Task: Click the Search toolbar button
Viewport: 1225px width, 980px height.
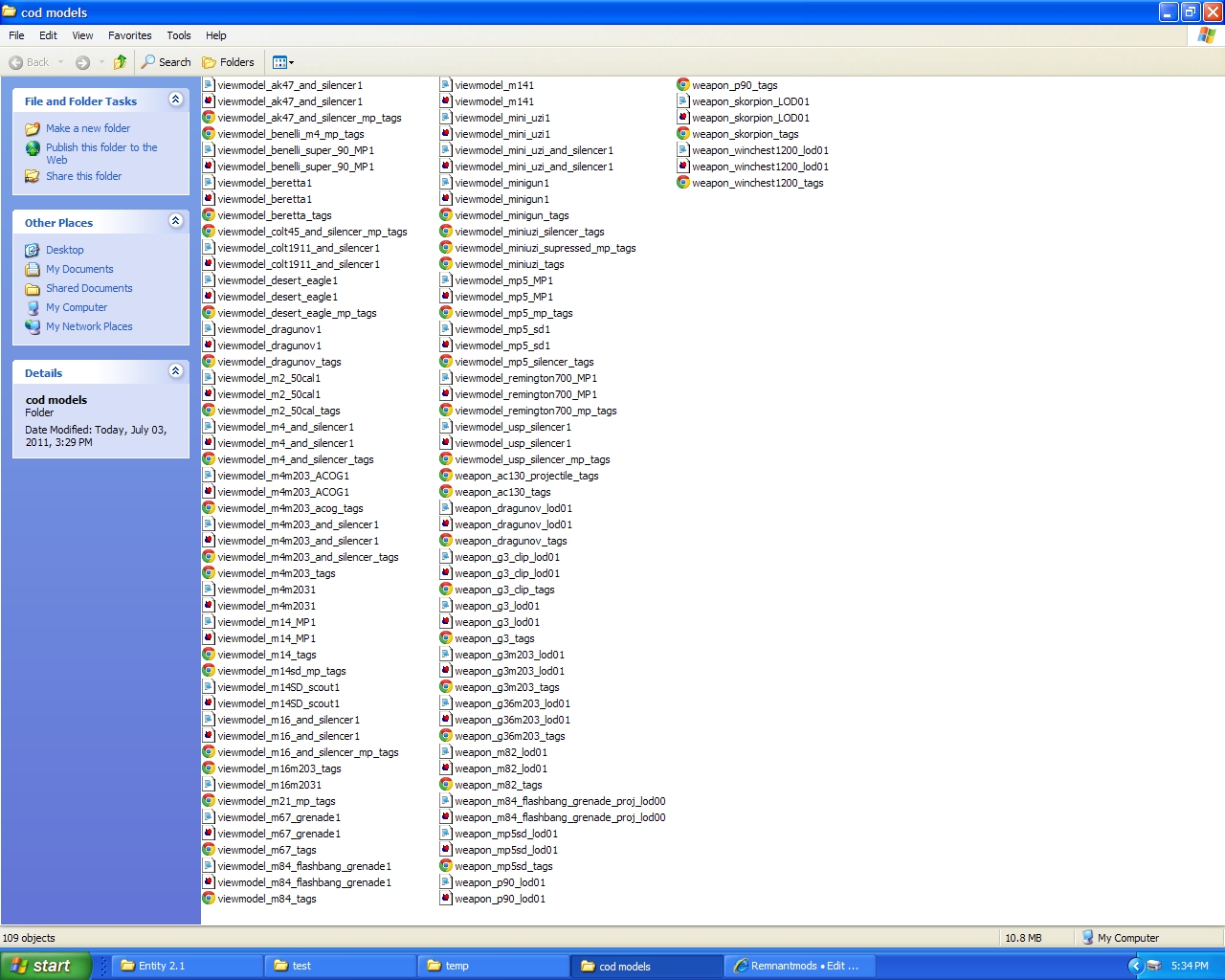Action: coord(167,62)
